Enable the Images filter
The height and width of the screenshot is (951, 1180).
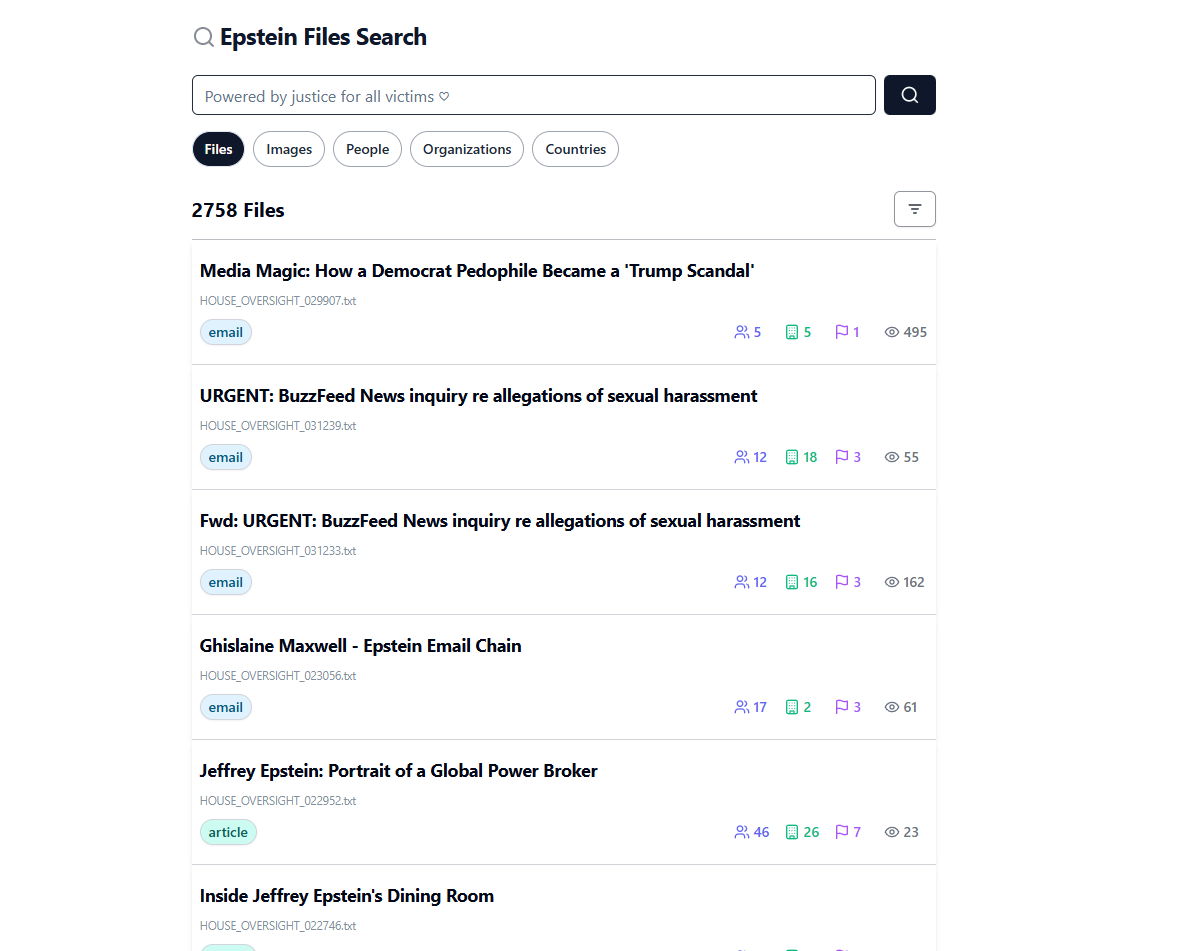pos(288,148)
